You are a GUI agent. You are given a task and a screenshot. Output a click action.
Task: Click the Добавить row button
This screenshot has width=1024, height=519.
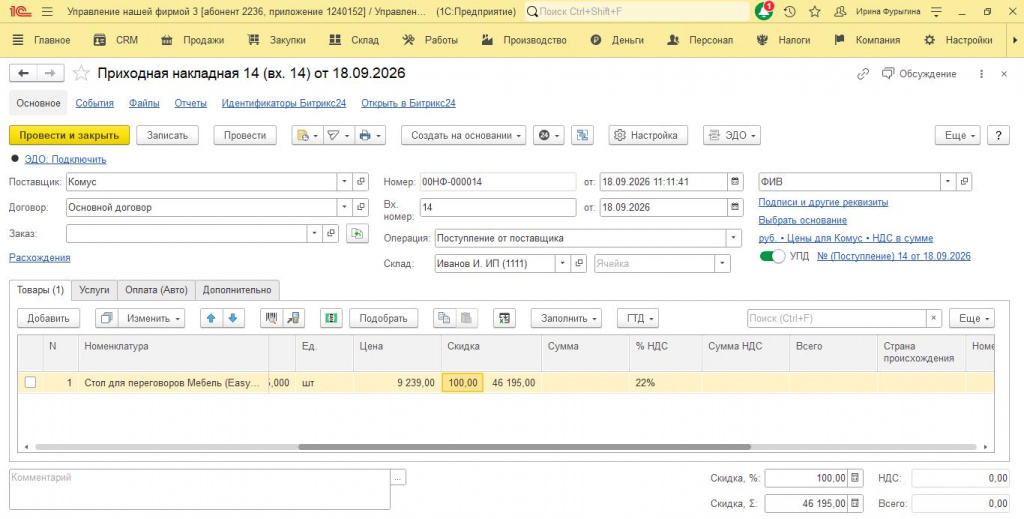[x=48, y=318]
